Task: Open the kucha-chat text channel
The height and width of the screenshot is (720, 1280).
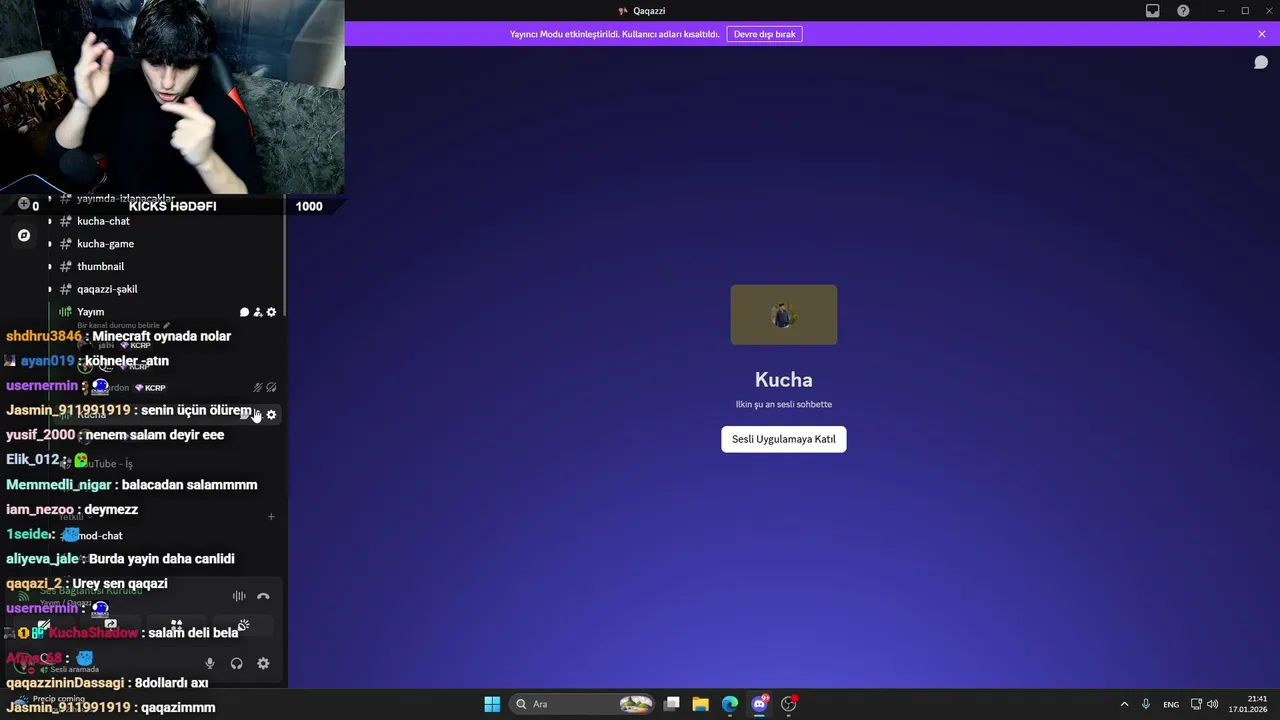Action: pyautogui.click(x=103, y=221)
